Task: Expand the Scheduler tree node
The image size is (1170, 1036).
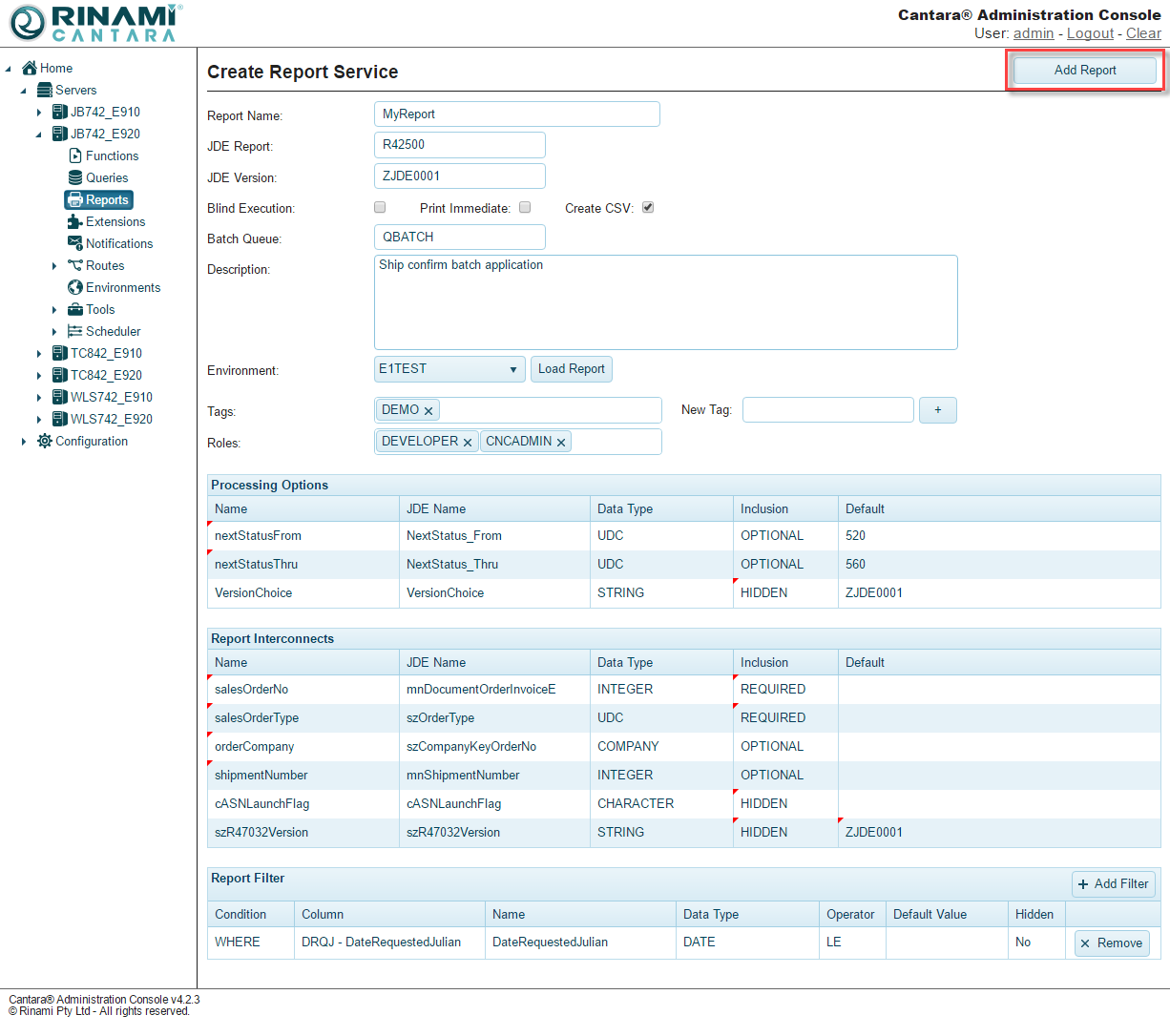Action: [54, 332]
